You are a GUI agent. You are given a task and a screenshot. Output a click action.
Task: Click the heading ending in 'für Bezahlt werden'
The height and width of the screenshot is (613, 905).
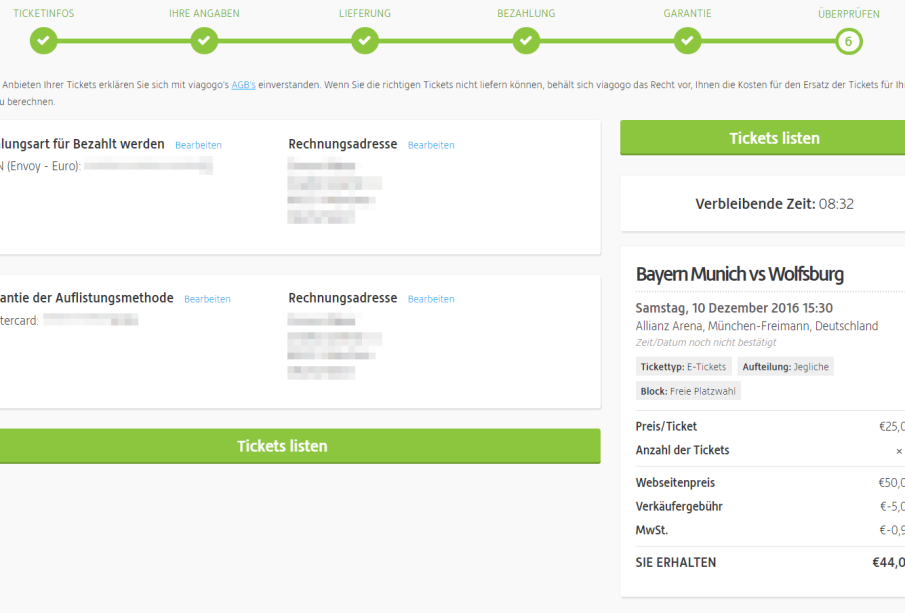(83, 144)
